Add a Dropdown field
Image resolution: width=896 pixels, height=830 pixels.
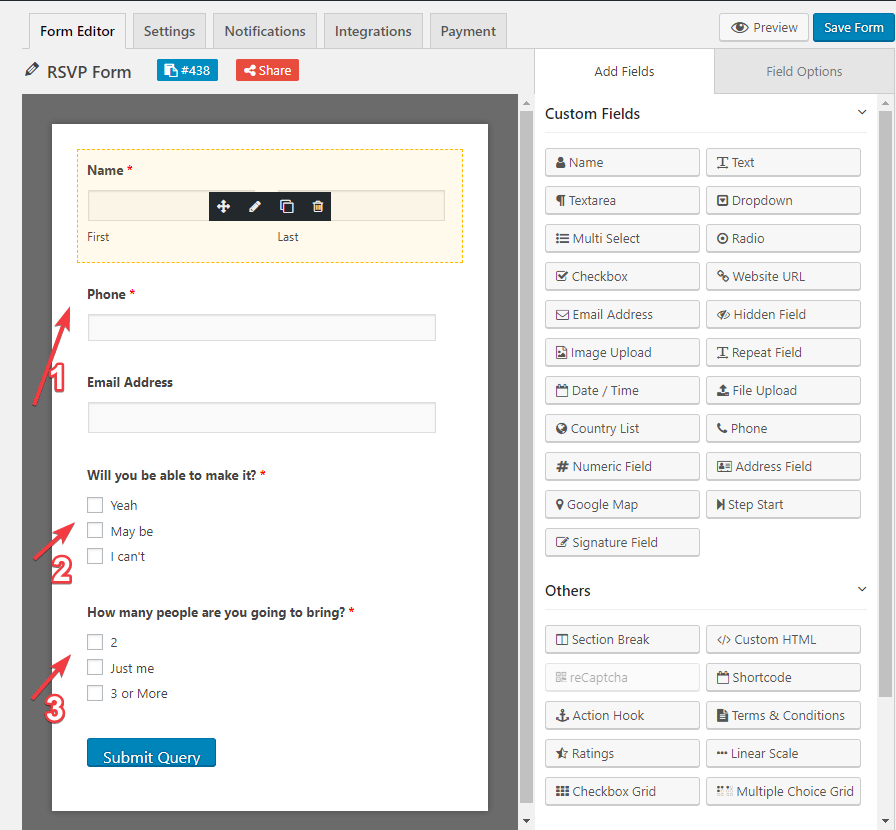click(x=783, y=201)
